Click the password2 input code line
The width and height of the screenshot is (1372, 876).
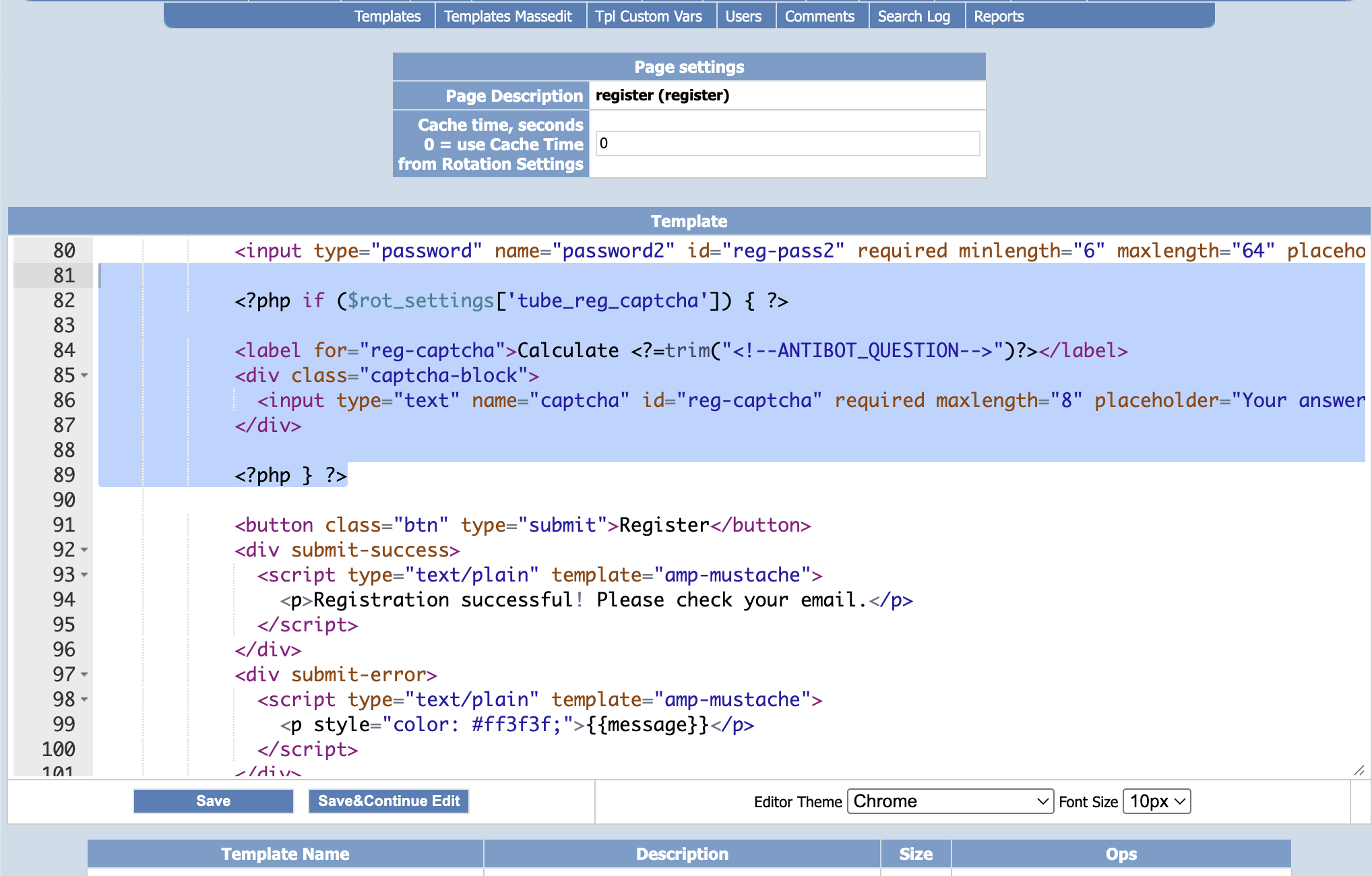coord(799,251)
